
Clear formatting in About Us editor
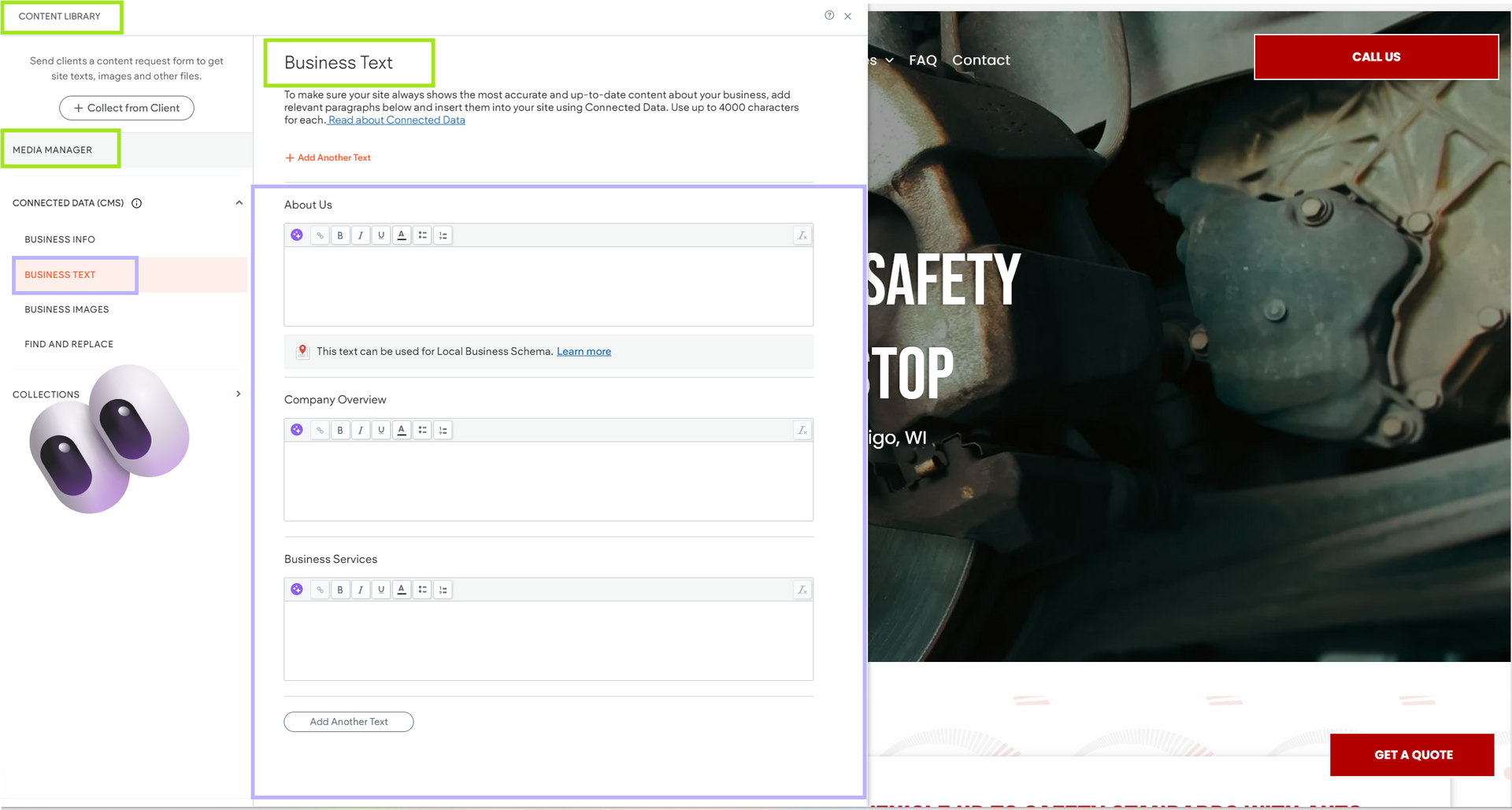point(802,235)
